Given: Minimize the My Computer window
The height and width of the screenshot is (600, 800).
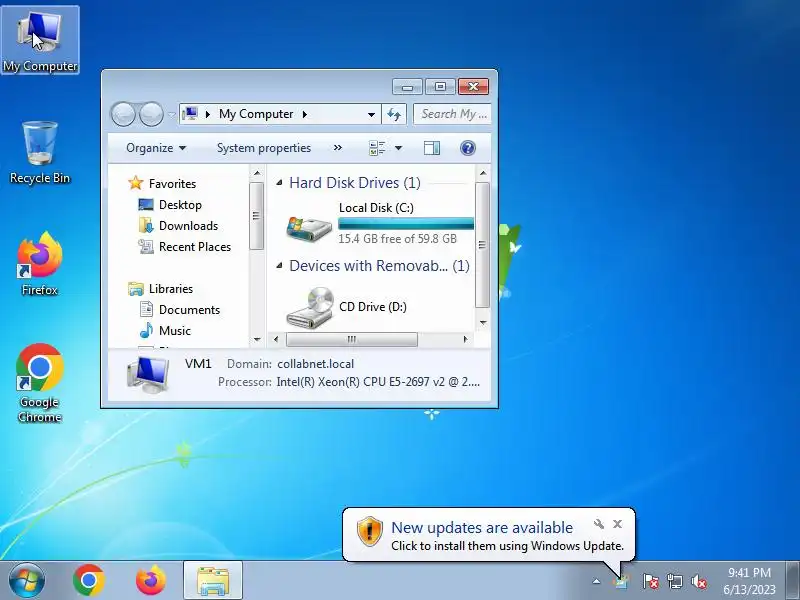Looking at the screenshot, I should [407, 87].
